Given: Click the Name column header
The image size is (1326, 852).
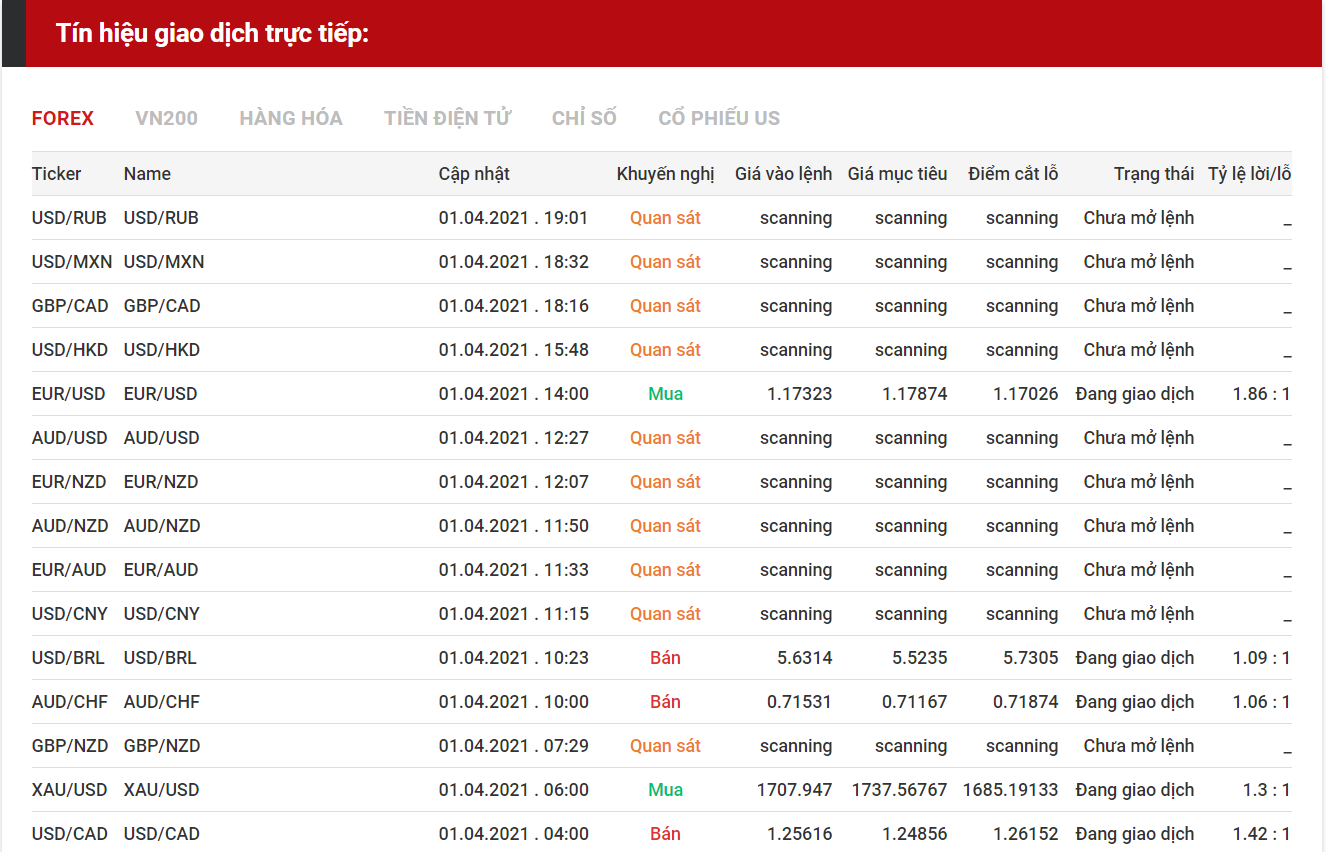Looking at the screenshot, I should point(148,174).
